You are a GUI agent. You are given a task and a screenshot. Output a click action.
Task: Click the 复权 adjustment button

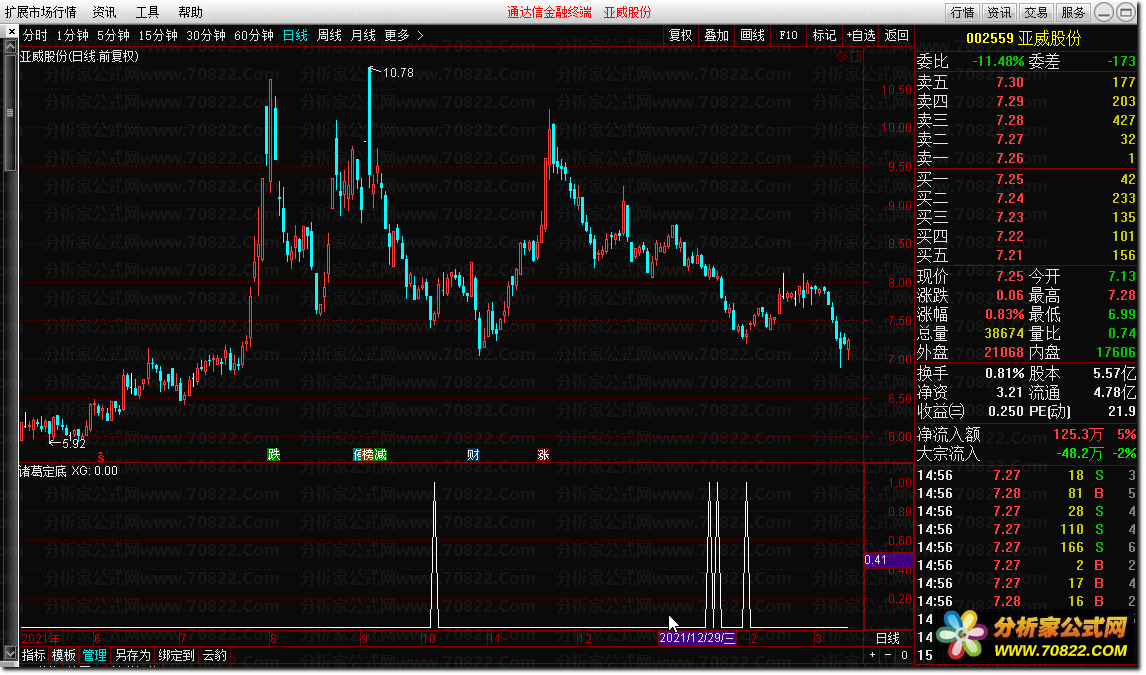pyautogui.click(x=680, y=35)
